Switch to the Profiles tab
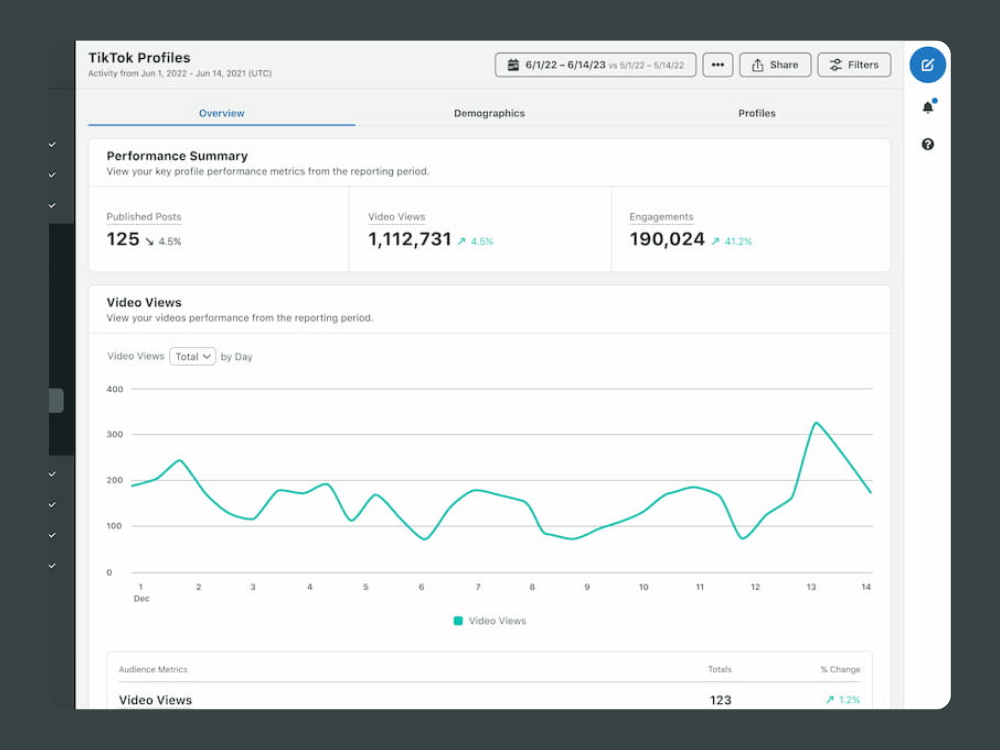Image resolution: width=1000 pixels, height=750 pixels. point(756,113)
